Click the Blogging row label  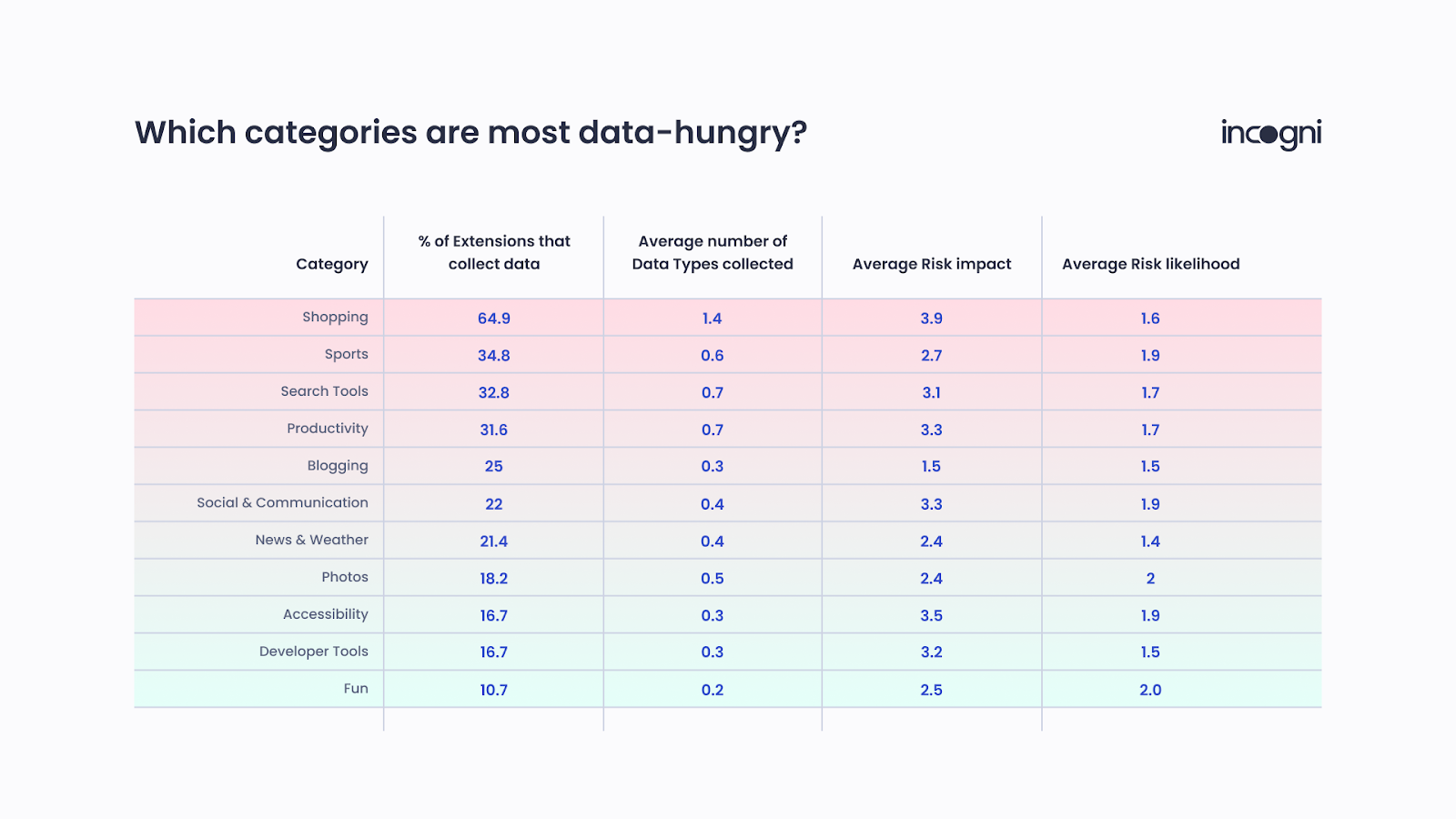(338, 466)
